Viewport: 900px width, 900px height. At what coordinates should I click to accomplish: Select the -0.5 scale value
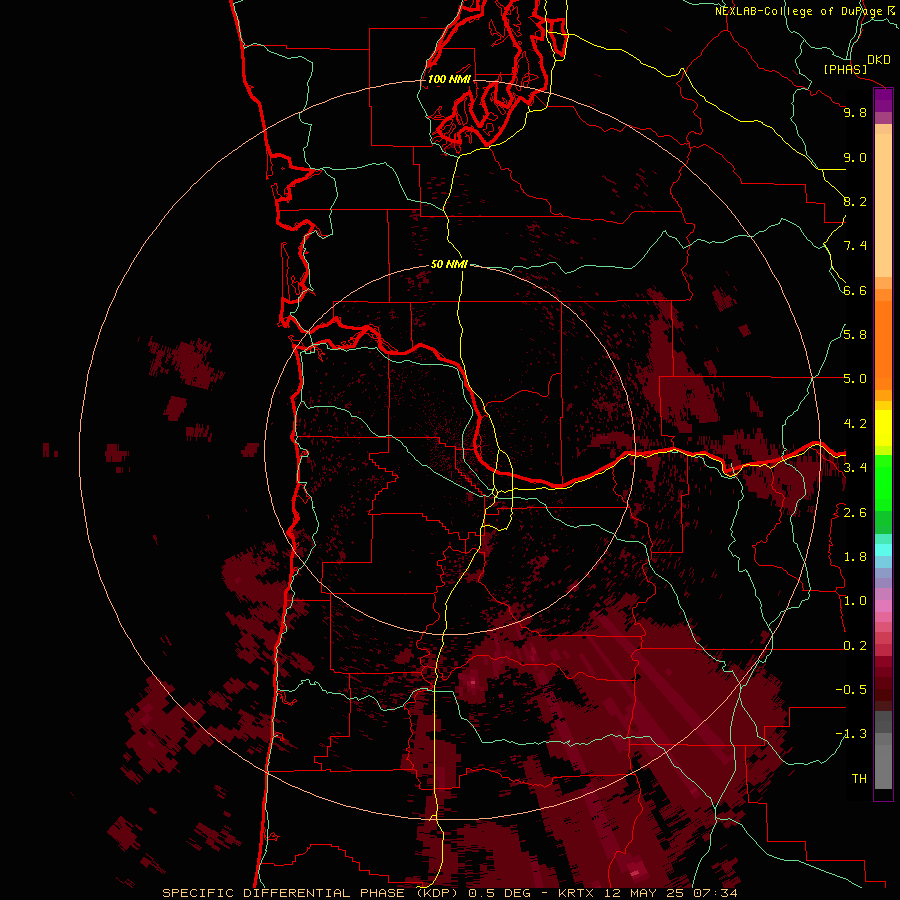click(851, 690)
